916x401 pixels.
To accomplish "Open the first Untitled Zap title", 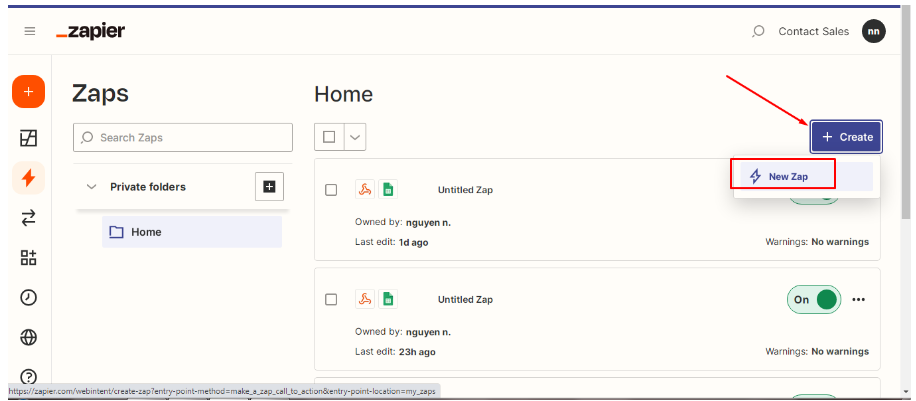I will pos(465,190).
